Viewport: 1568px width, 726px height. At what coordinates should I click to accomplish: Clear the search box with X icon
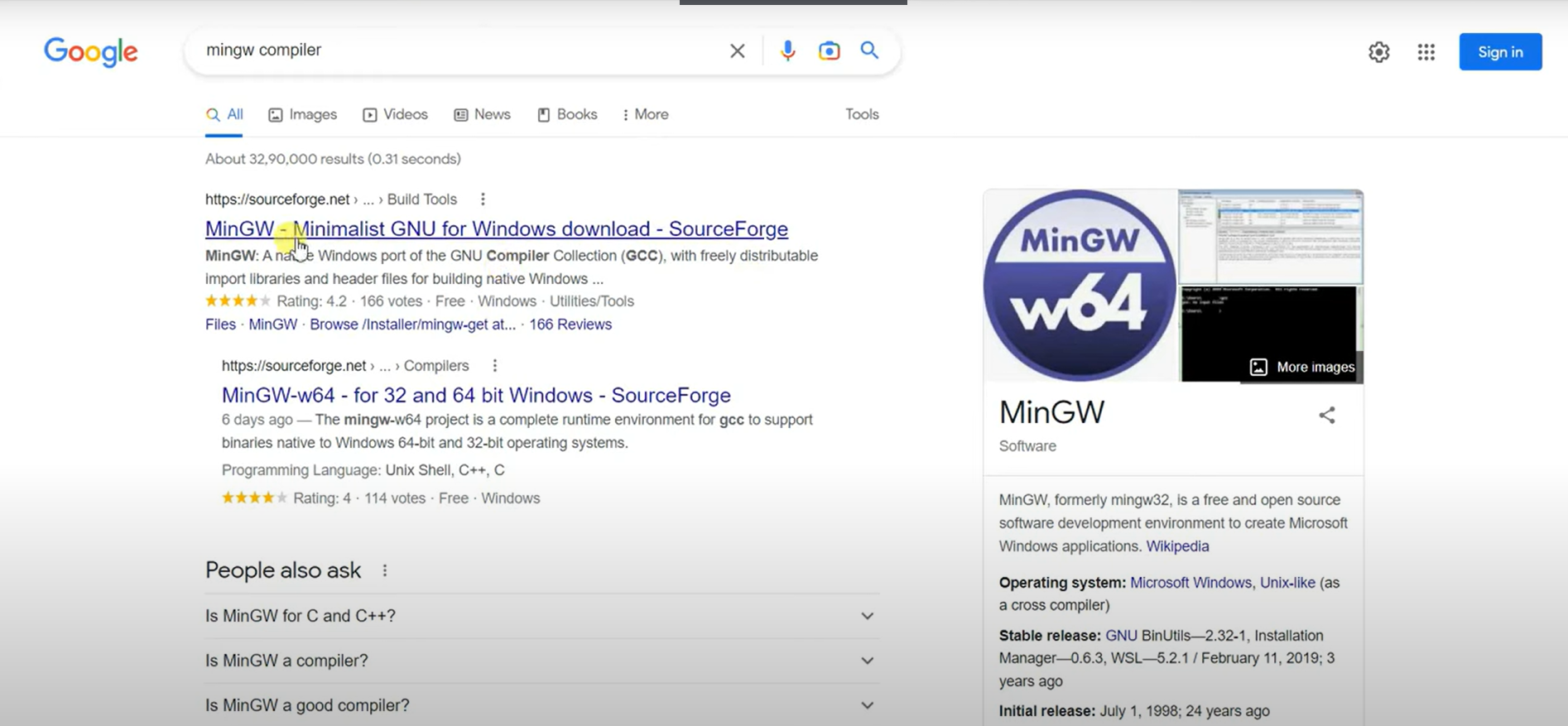[737, 51]
